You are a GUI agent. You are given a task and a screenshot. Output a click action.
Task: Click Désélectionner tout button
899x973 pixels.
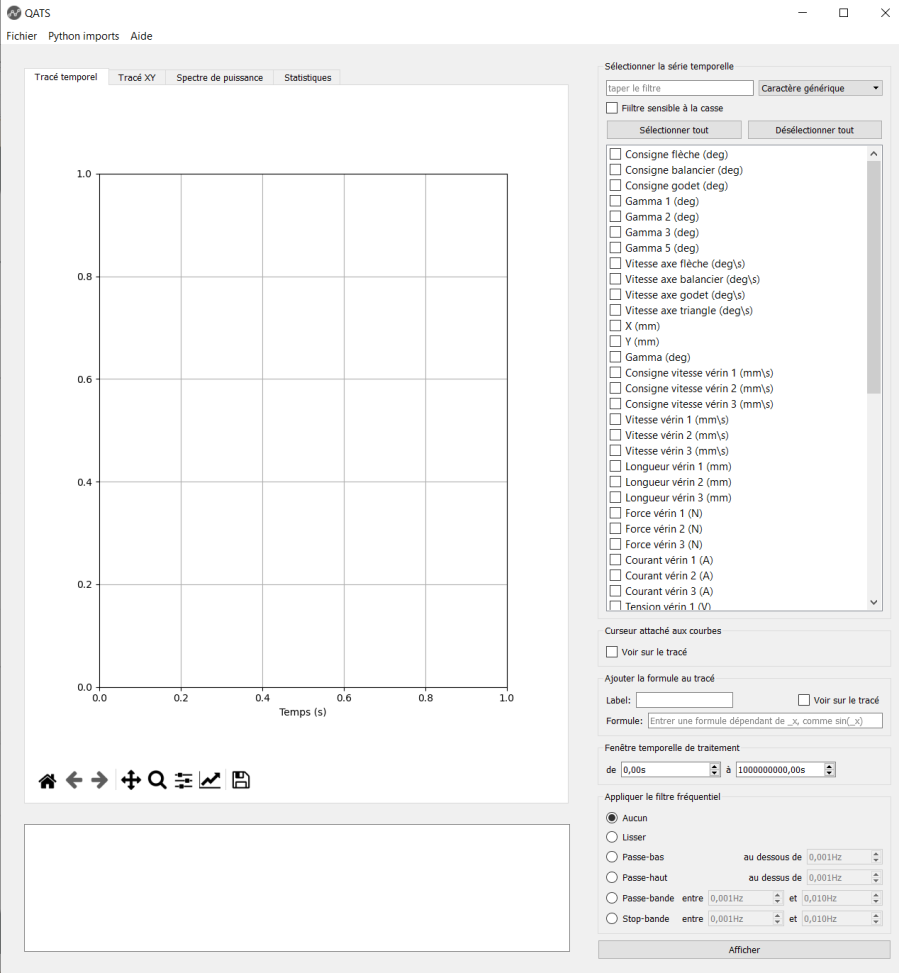(x=815, y=130)
